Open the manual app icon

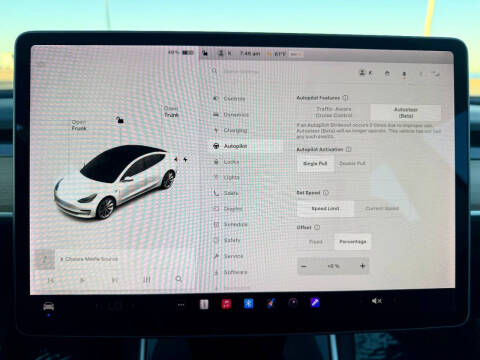coord(204,304)
